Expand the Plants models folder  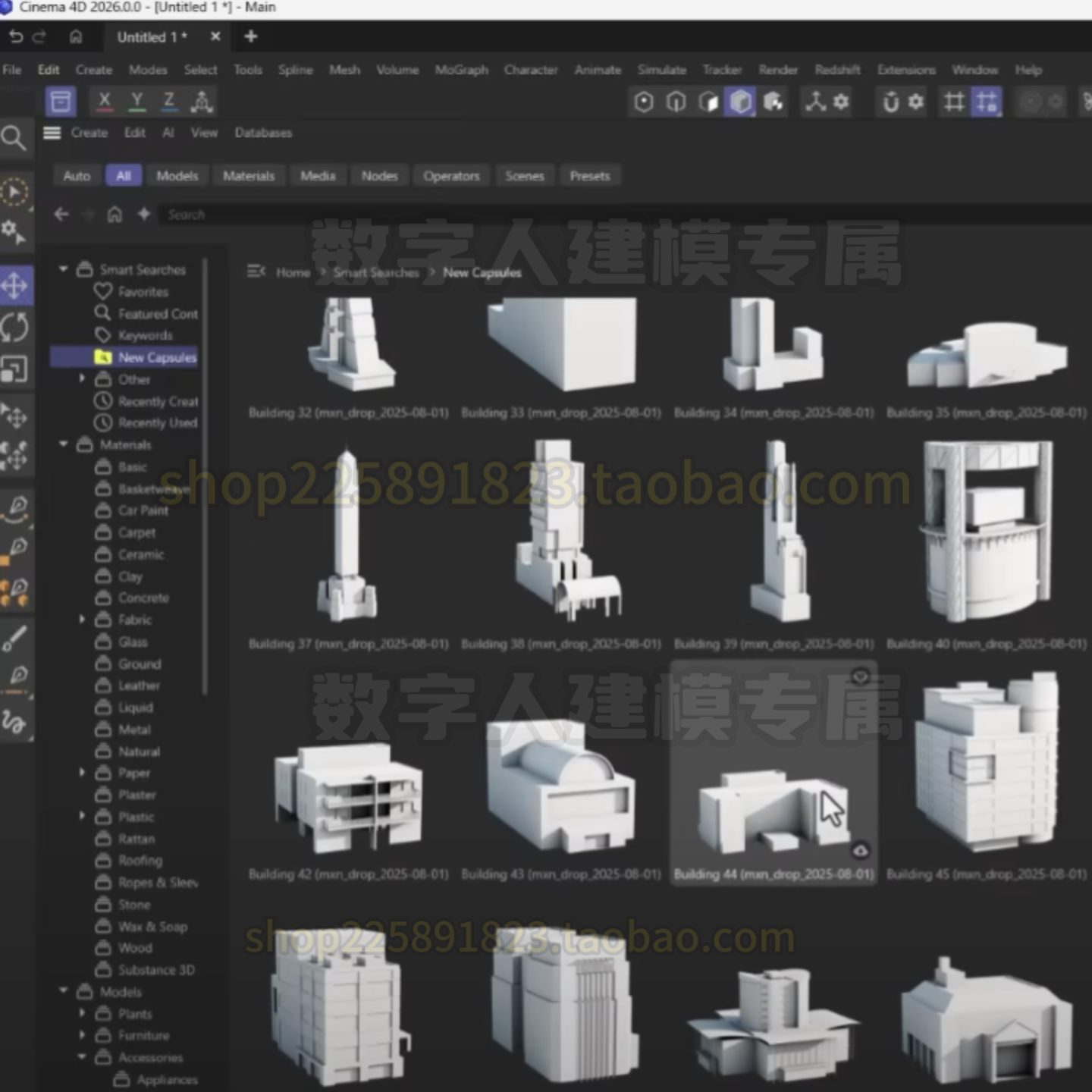tap(82, 1013)
